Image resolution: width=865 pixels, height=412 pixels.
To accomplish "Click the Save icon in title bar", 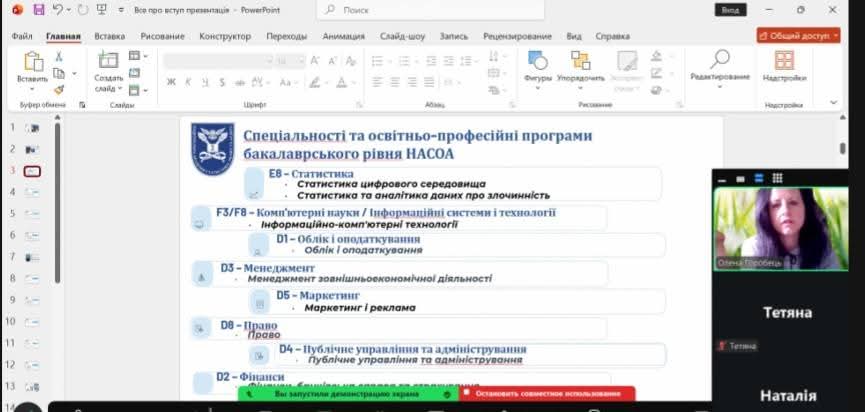I will pyautogui.click(x=39, y=10).
